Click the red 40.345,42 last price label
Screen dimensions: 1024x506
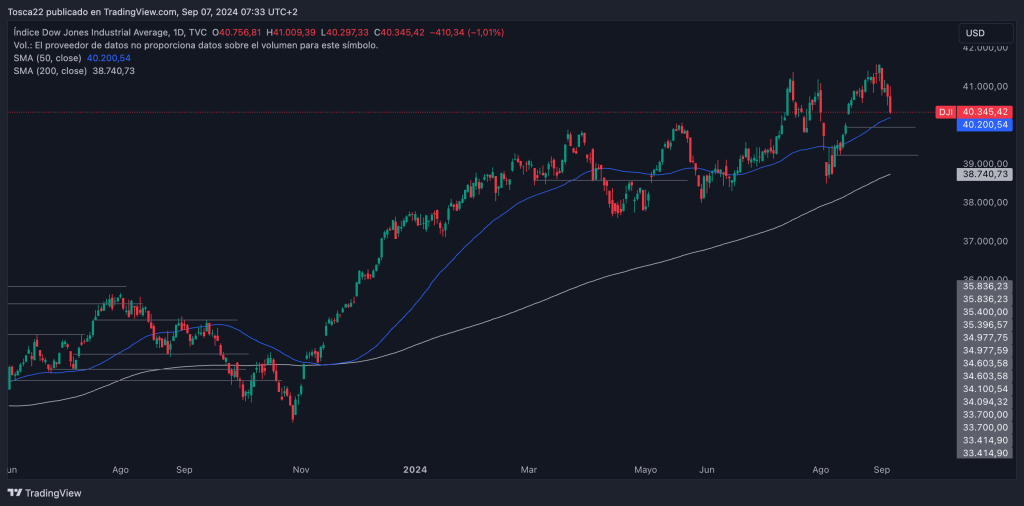tap(986, 112)
